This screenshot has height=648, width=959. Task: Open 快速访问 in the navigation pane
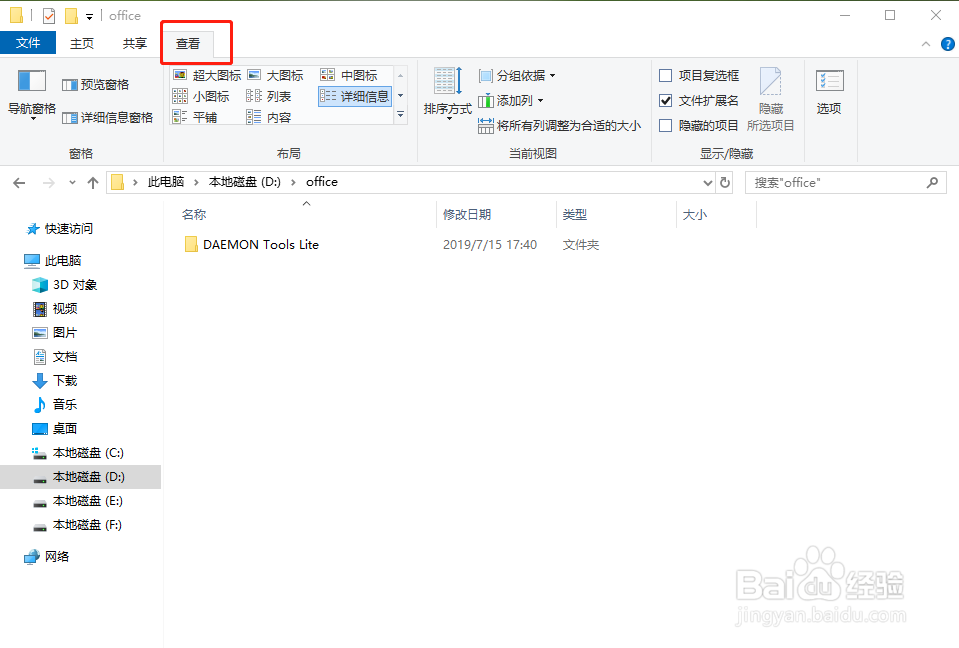tap(60, 229)
